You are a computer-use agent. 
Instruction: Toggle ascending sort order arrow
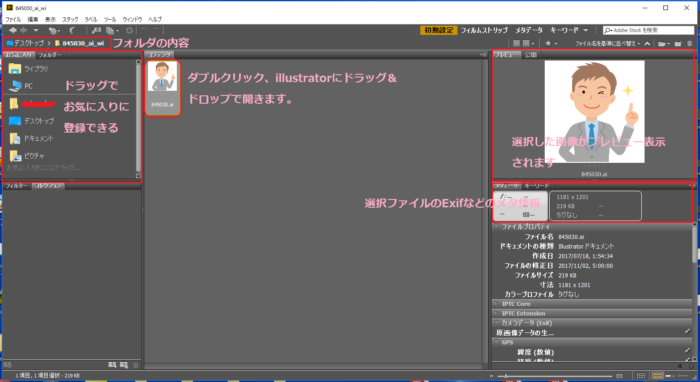(647, 43)
